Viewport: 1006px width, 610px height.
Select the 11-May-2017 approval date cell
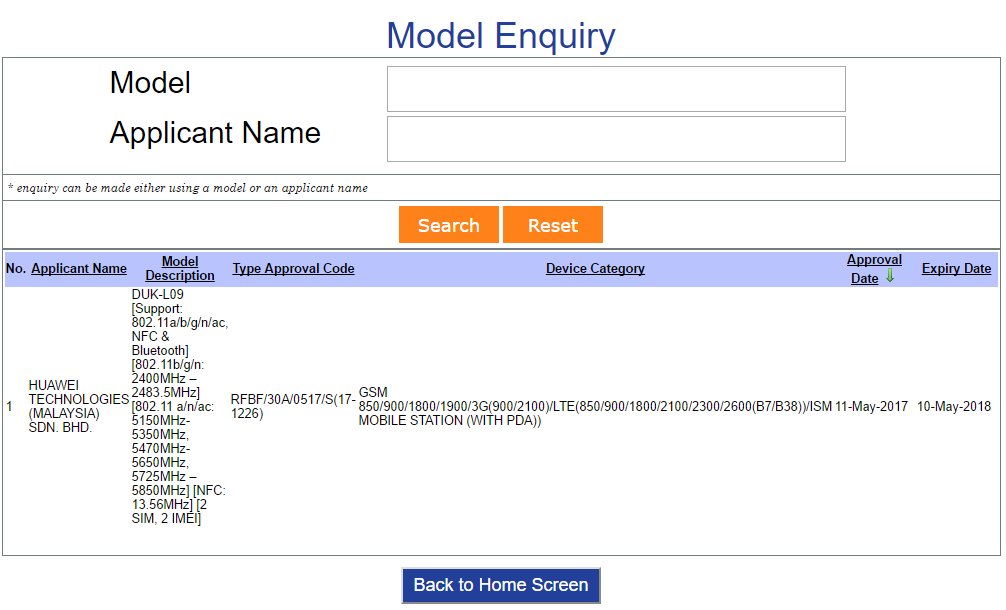coord(872,406)
